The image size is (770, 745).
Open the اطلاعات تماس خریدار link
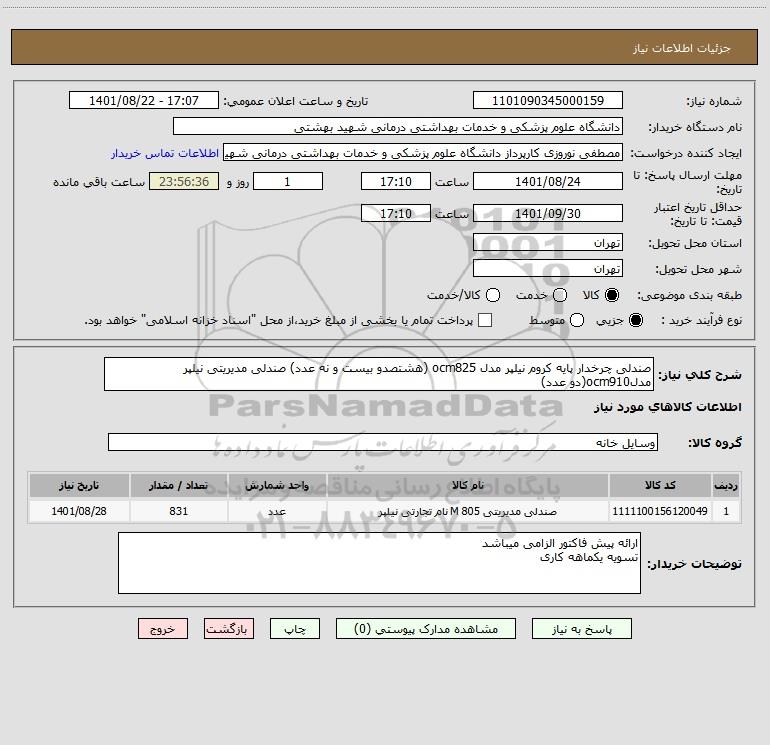click(165, 153)
